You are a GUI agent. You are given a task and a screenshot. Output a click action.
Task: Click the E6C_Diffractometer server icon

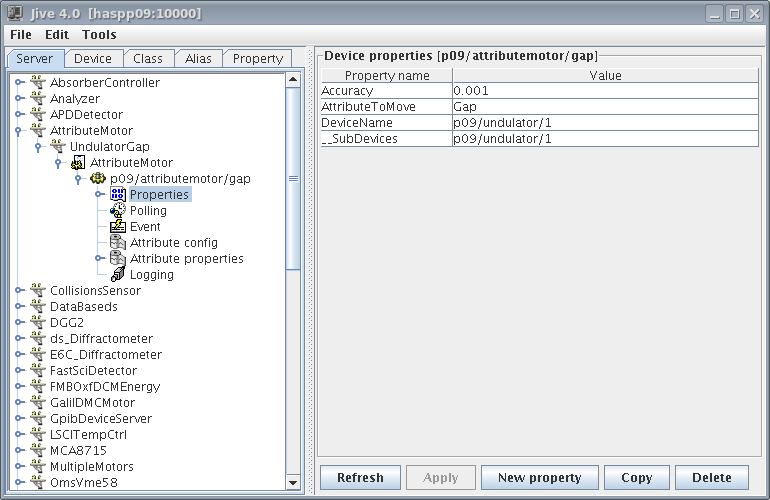point(38,355)
